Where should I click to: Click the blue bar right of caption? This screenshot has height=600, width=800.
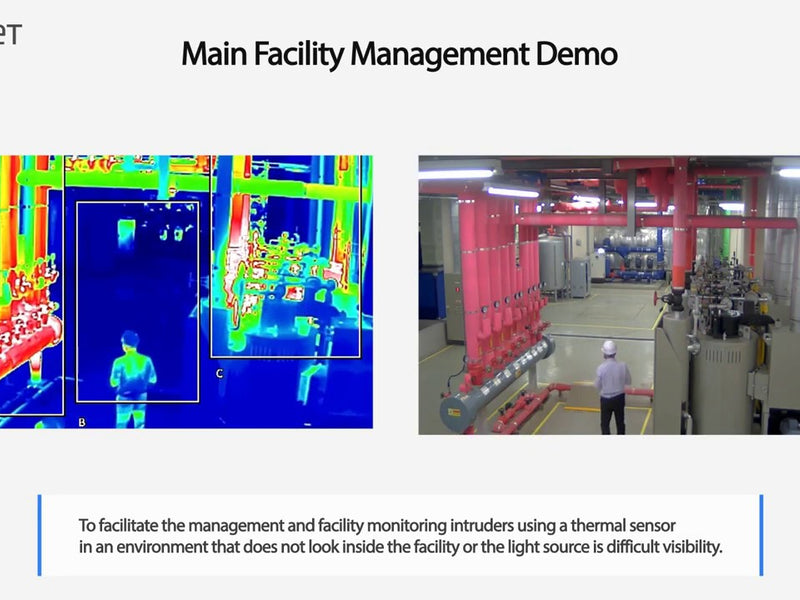[761, 535]
